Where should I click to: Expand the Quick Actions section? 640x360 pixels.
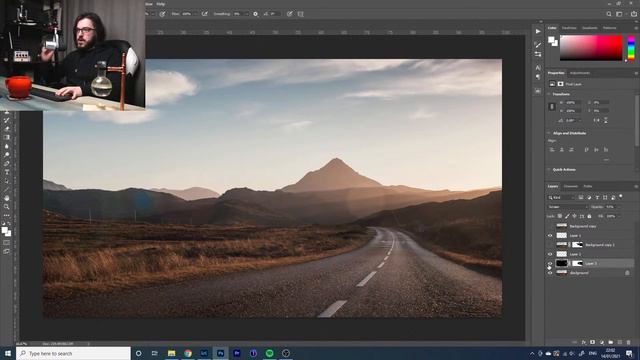coord(549,169)
